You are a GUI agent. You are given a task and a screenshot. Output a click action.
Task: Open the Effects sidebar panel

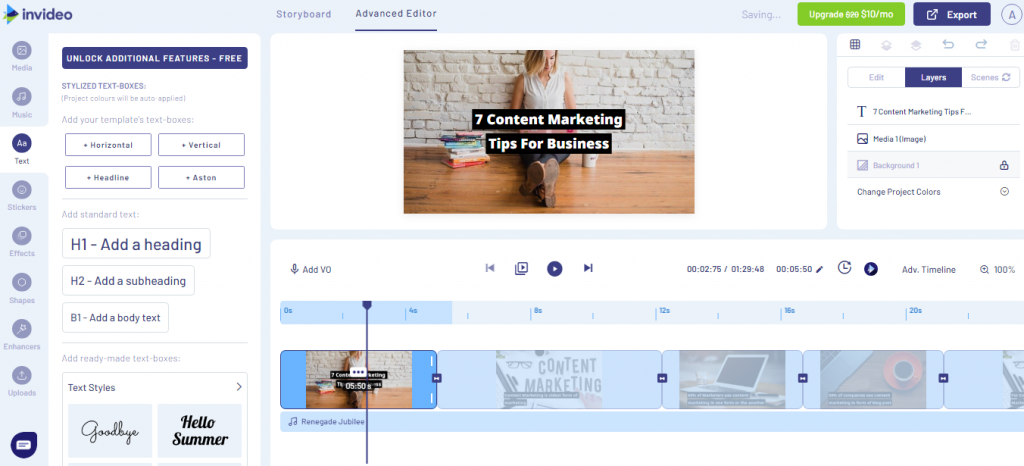22,241
